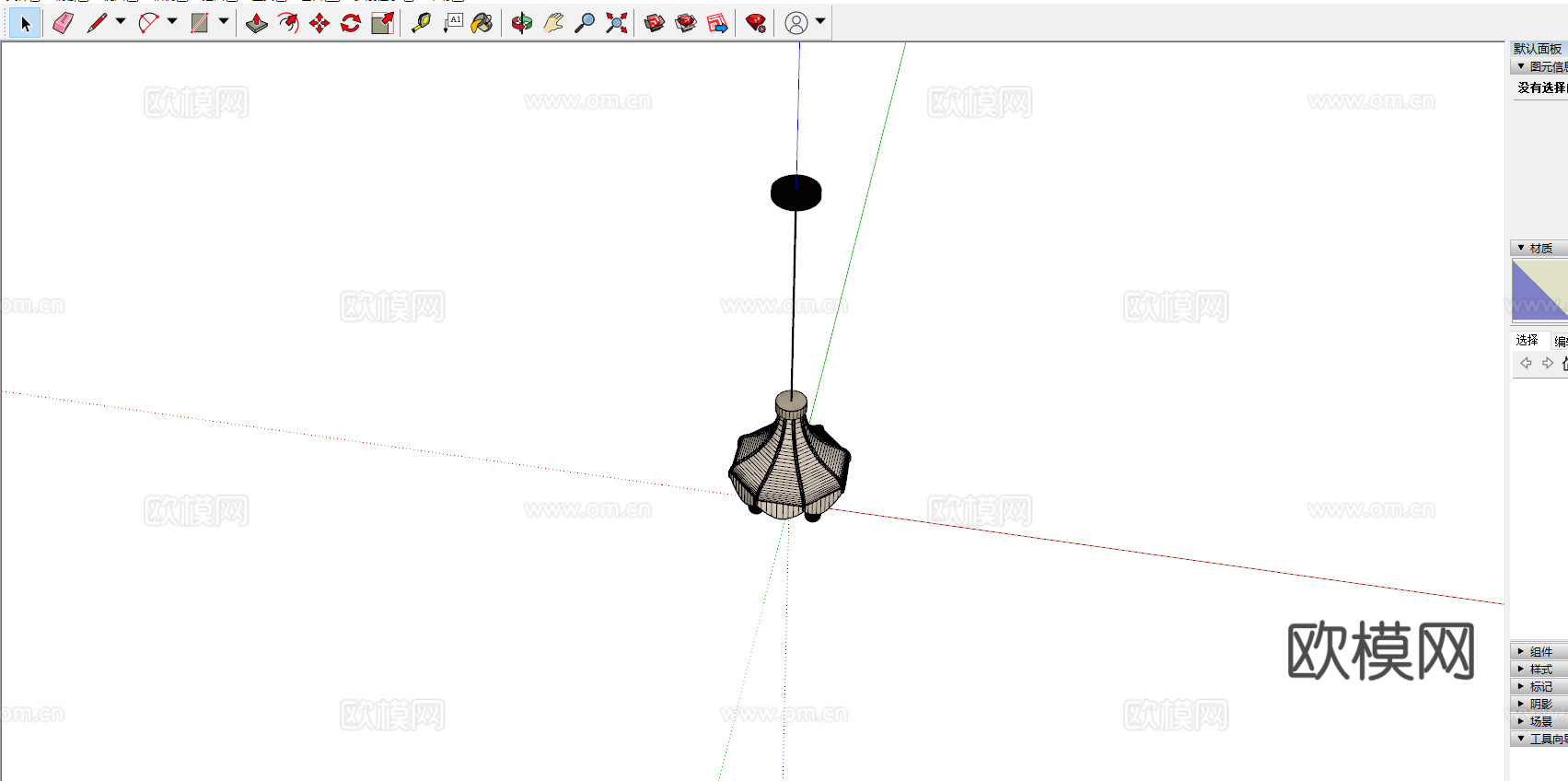Viewport: 1568px width, 781px height.
Task: Pick the Push/Pull tool
Action: click(257, 23)
